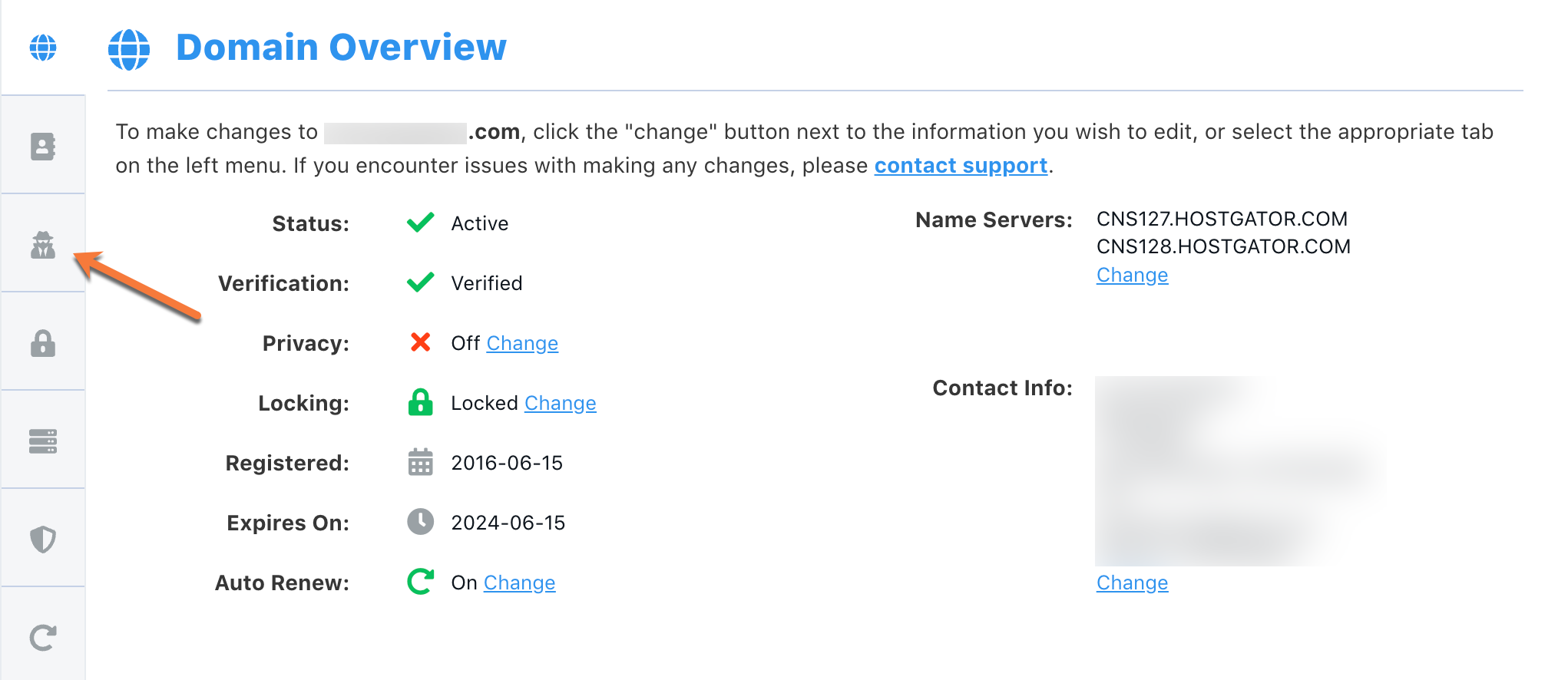Open the globe Domain Overview sidebar tab
The width and height of the screenshot is (1568, 680).
pos(43,48)
